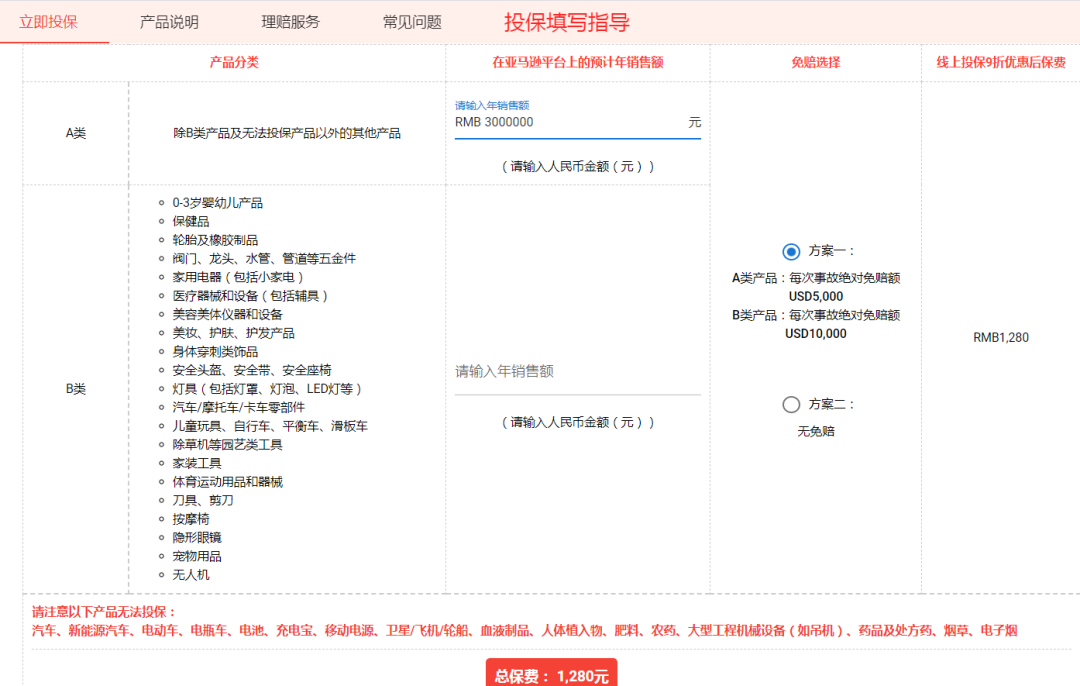Click the 美容美体仪器和设备 item

tap(227, 314)
